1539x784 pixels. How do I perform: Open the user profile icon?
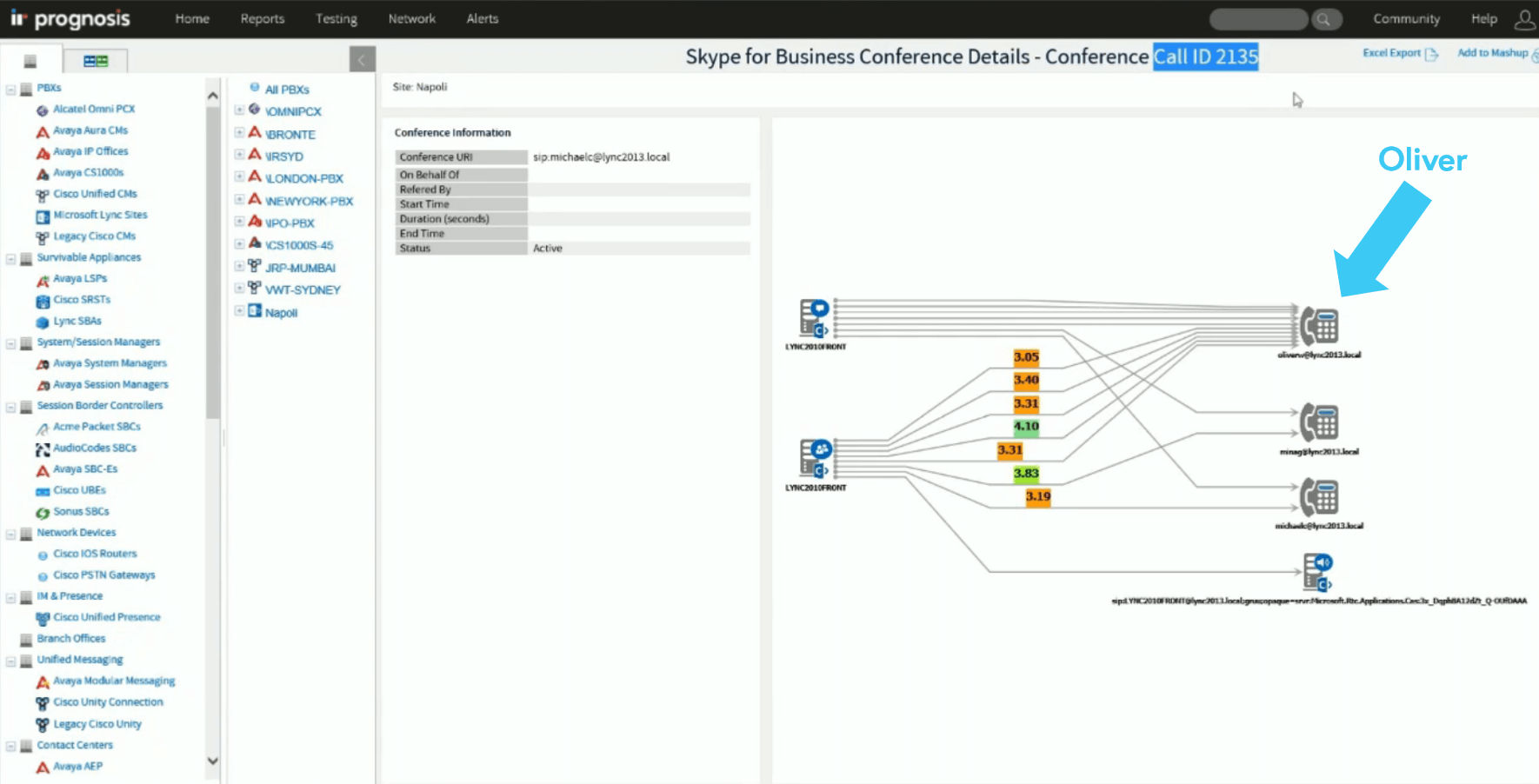click(x=1524, y=19)
